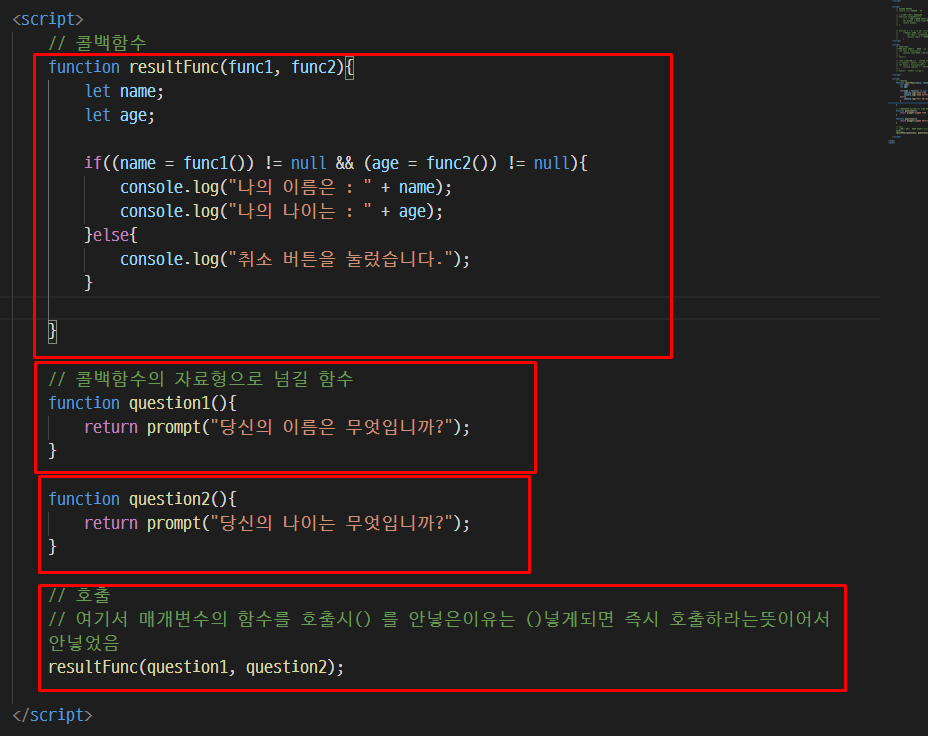928x736 pixels.
Task: Click the '// 호출' comment line
Action: click(79, 595)
